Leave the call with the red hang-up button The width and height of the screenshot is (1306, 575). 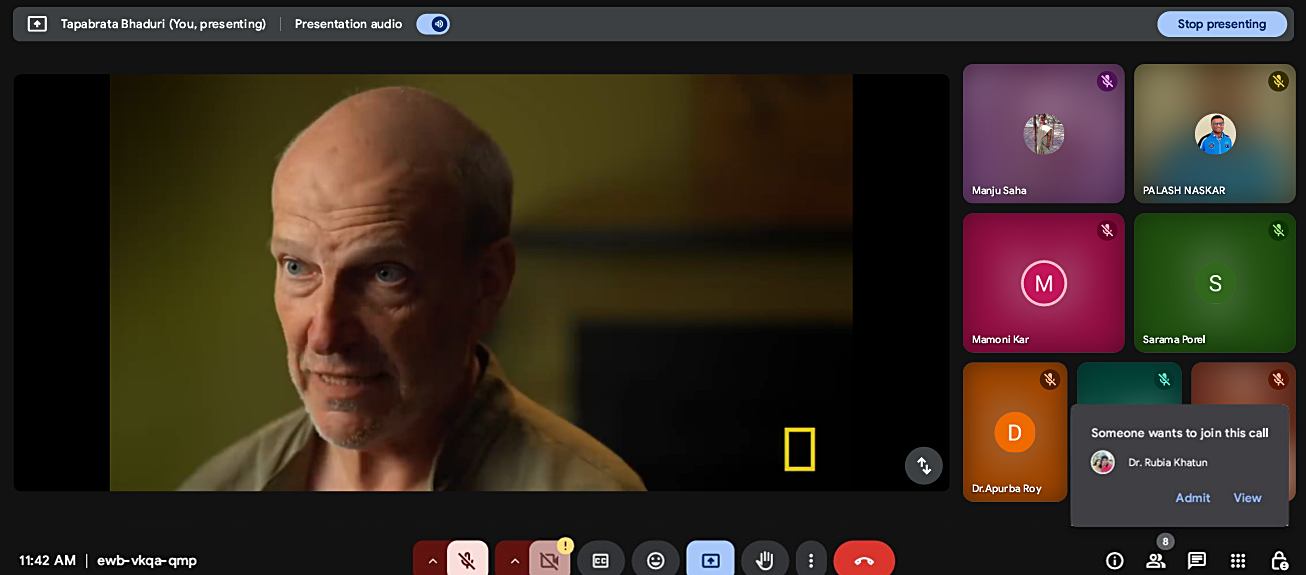864,561
